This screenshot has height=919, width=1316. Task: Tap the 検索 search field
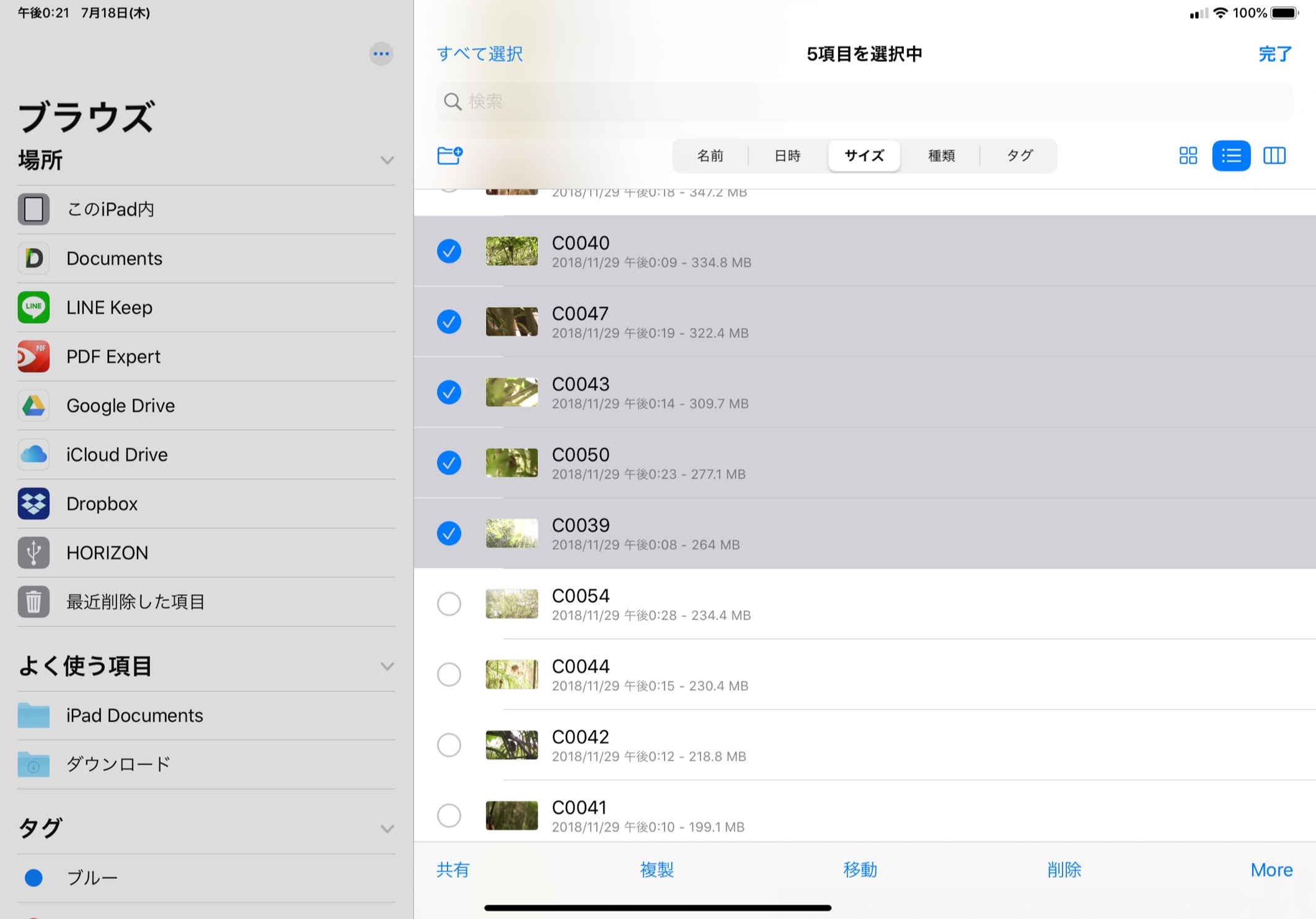click(x=864, y=102)
